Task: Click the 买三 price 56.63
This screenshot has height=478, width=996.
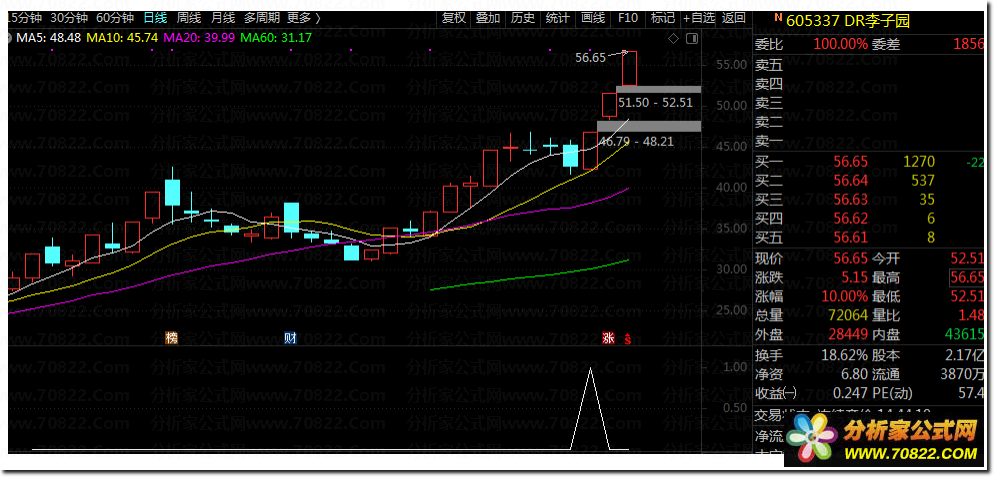Action: click(851, 199)
